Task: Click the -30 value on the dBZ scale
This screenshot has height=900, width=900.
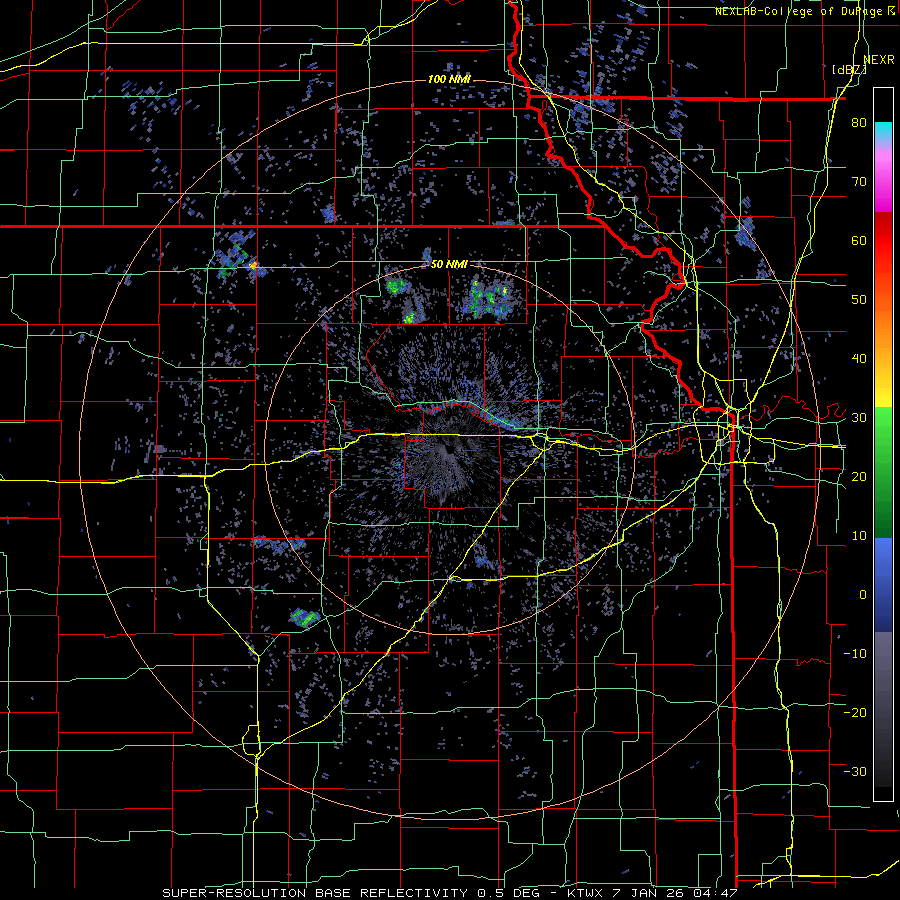Action: (855, 772)
